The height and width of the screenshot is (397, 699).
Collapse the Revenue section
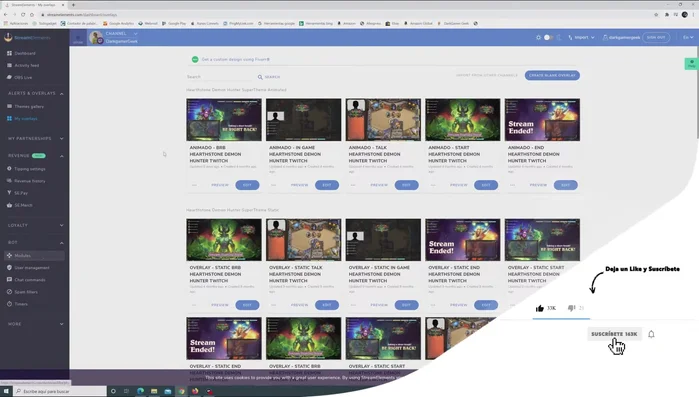click(x=62, y=156)
